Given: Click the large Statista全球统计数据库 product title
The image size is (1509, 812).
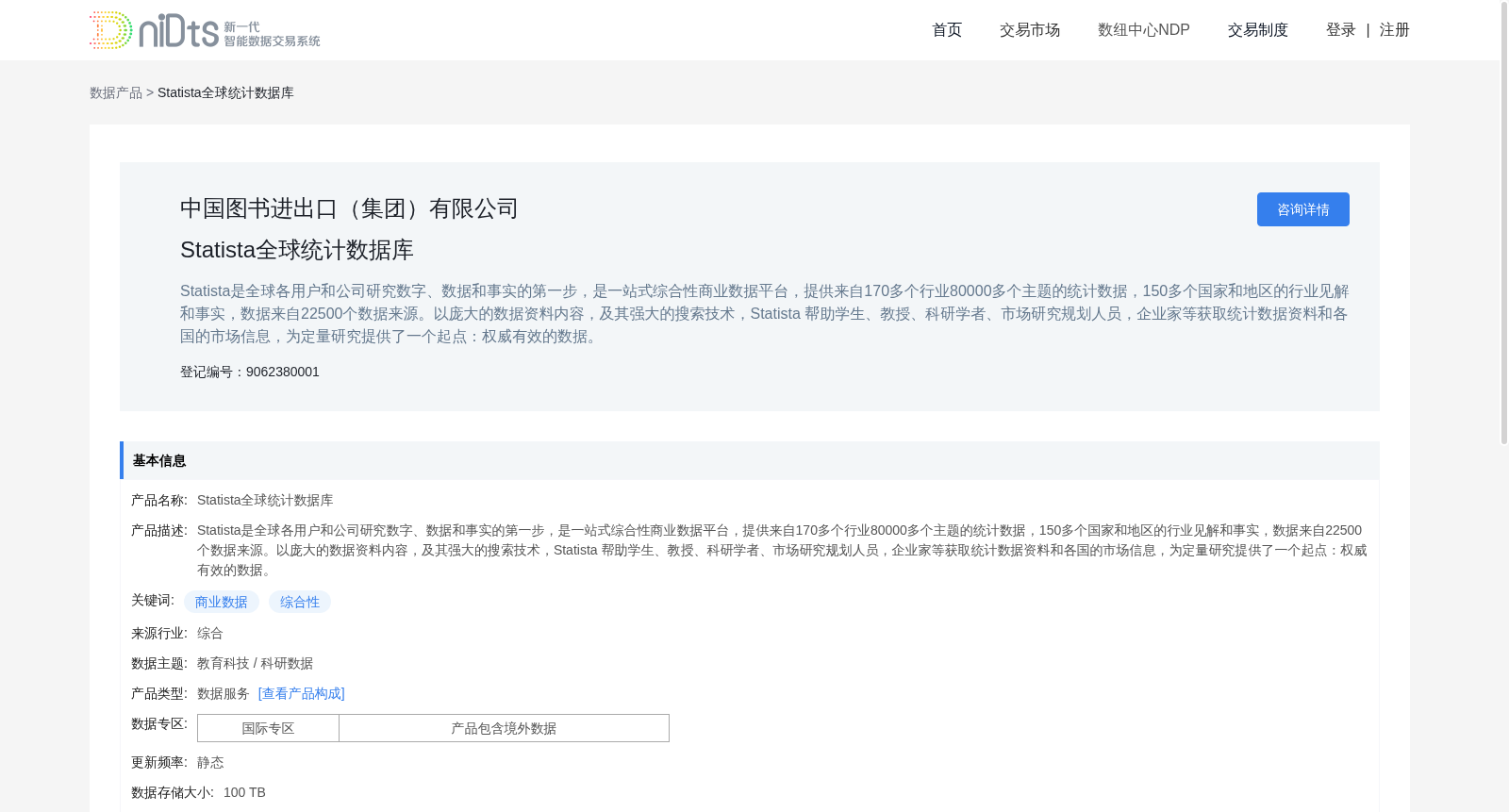Looking at the screenshot, I should click(x=297, y=250).
